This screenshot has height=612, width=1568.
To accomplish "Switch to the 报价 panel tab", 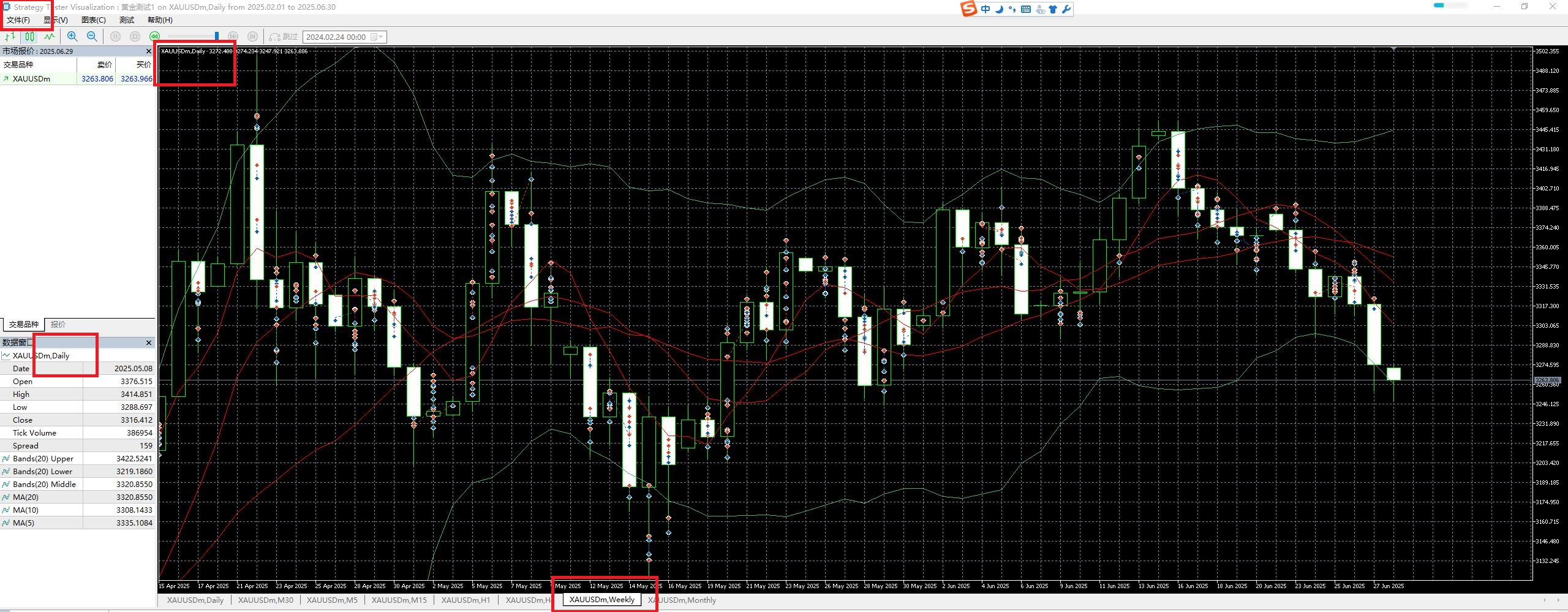I will pos(58,325).
